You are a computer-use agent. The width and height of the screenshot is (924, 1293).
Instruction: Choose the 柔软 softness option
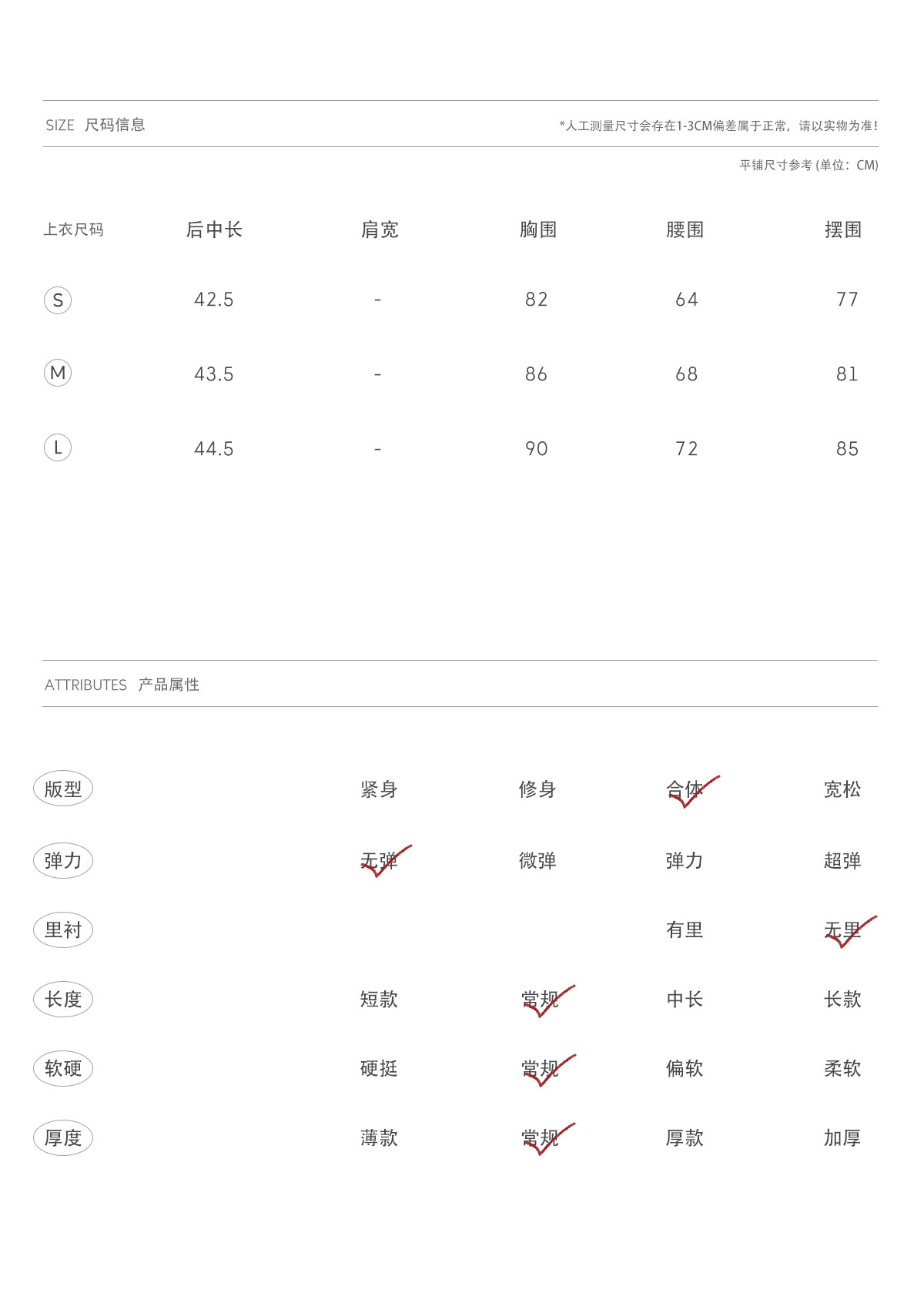(x=842, y=1068)
